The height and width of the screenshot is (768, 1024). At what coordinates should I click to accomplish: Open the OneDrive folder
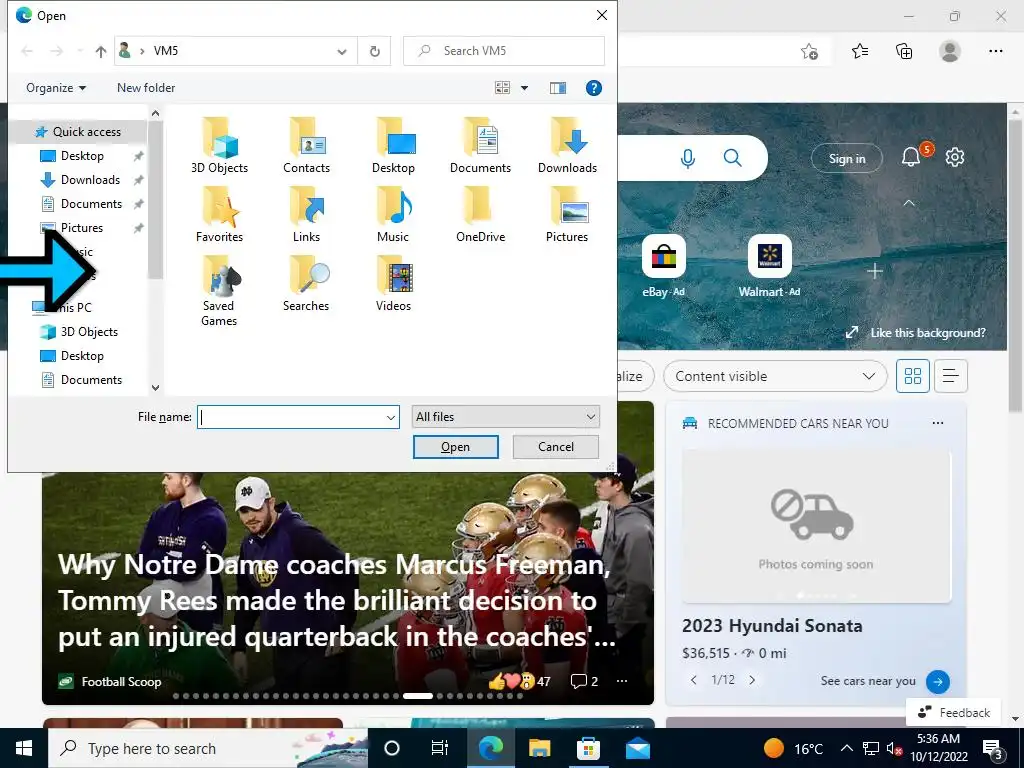(x=480, y=215)
